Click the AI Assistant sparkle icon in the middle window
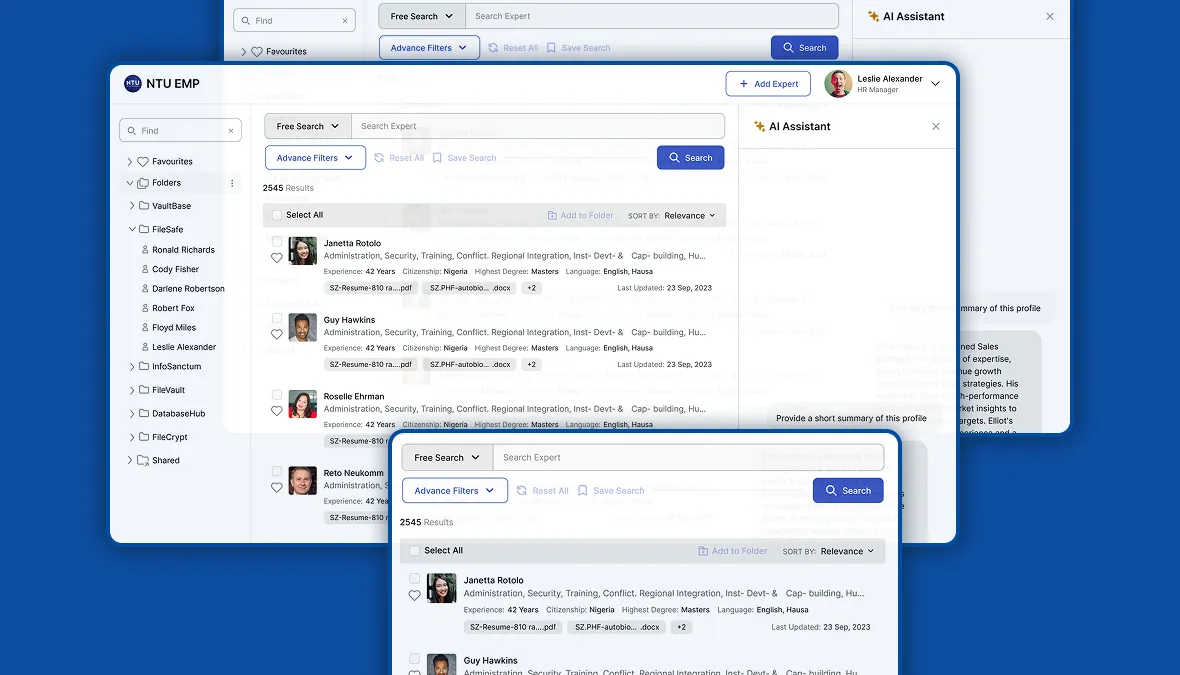The width and height of the screenshot is (1180, 675). pos(759,126)
